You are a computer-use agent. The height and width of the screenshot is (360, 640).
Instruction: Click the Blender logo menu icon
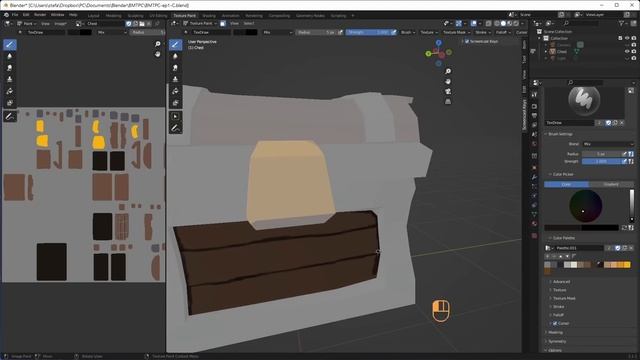(x=6, y=15)
